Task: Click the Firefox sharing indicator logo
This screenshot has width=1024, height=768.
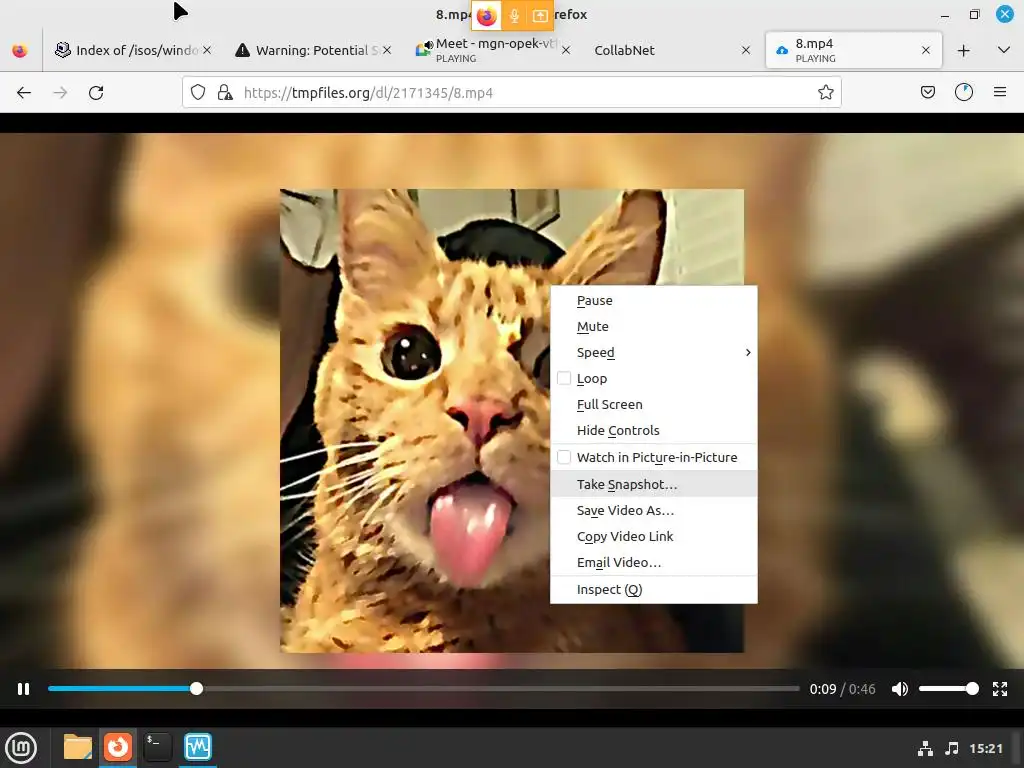Action: click(x=487, y=16)
